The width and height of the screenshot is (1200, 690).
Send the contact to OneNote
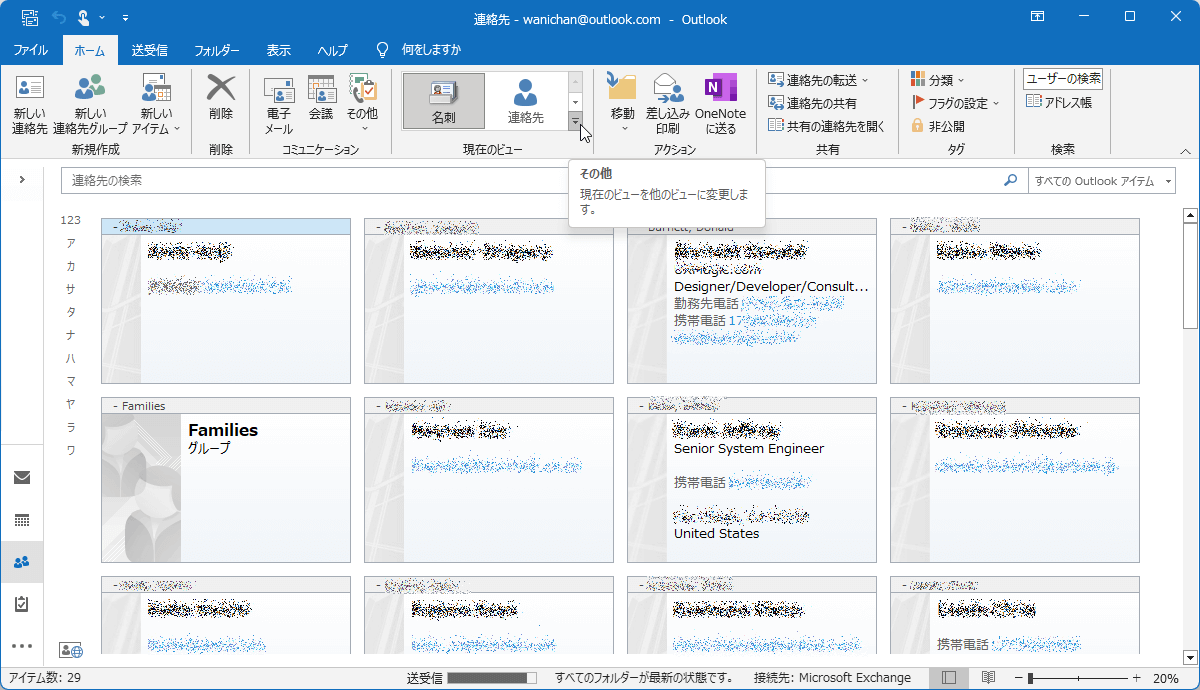click(720, 105)
